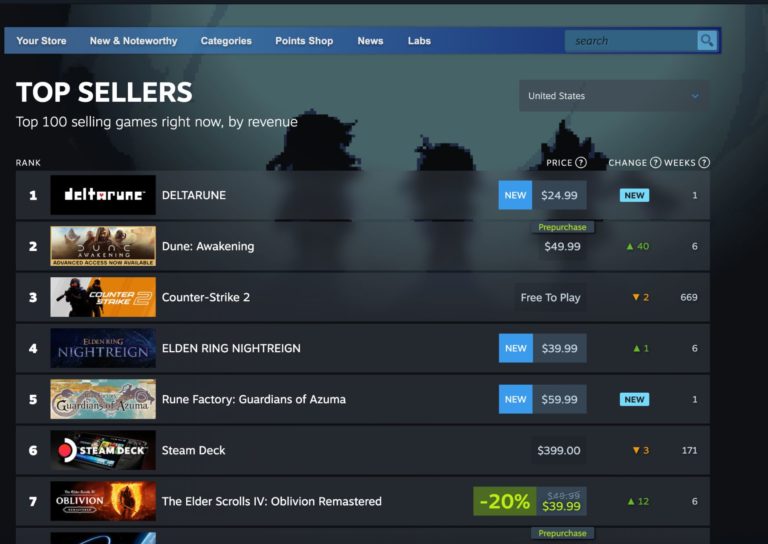The image size is (768, 544).
Task: Open the United States region dropdown
Action: [x=613, y=96]
